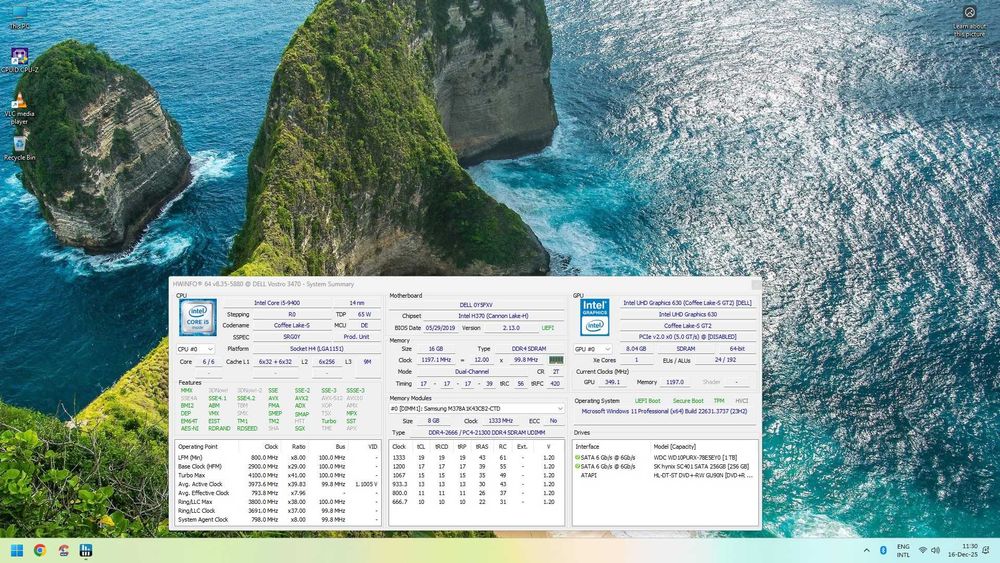Click the memory module chip icon
Image resolution: width=1000 pixels, height=563 pixels.
click(556, 360)
